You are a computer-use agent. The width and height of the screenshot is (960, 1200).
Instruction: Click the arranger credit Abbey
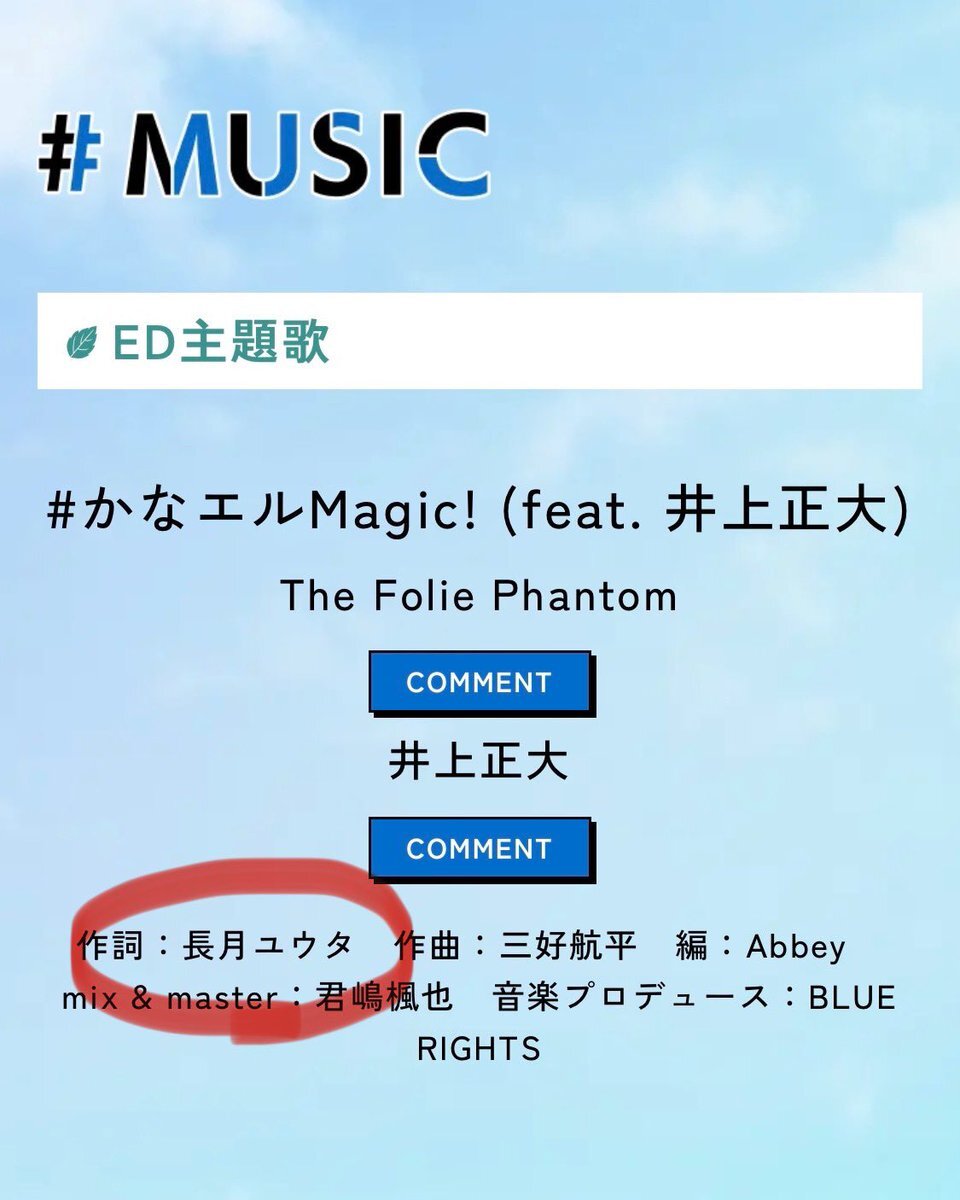tap(796, 946)
